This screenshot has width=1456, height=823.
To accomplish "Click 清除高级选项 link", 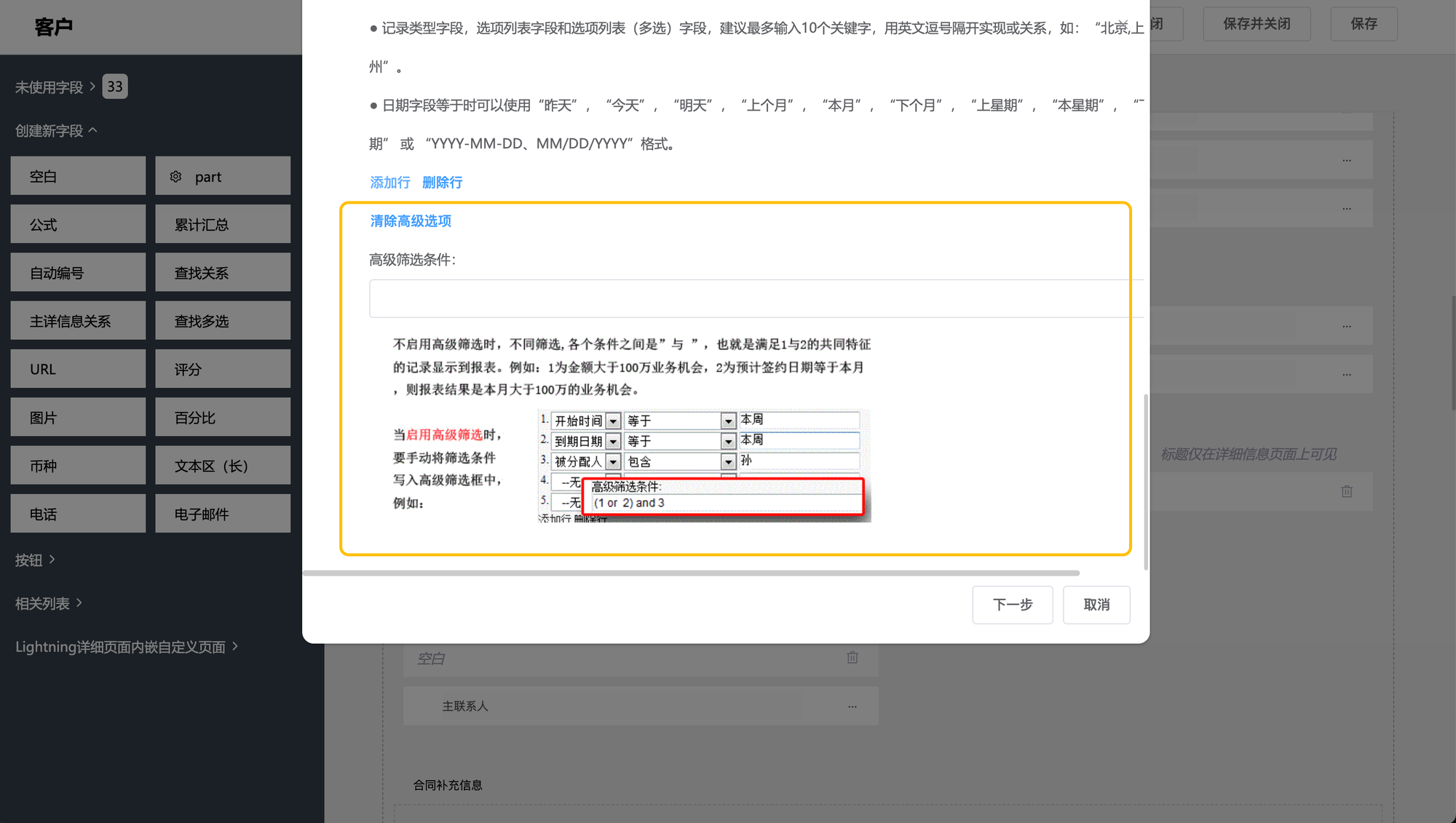I will [x=411, y=221].
